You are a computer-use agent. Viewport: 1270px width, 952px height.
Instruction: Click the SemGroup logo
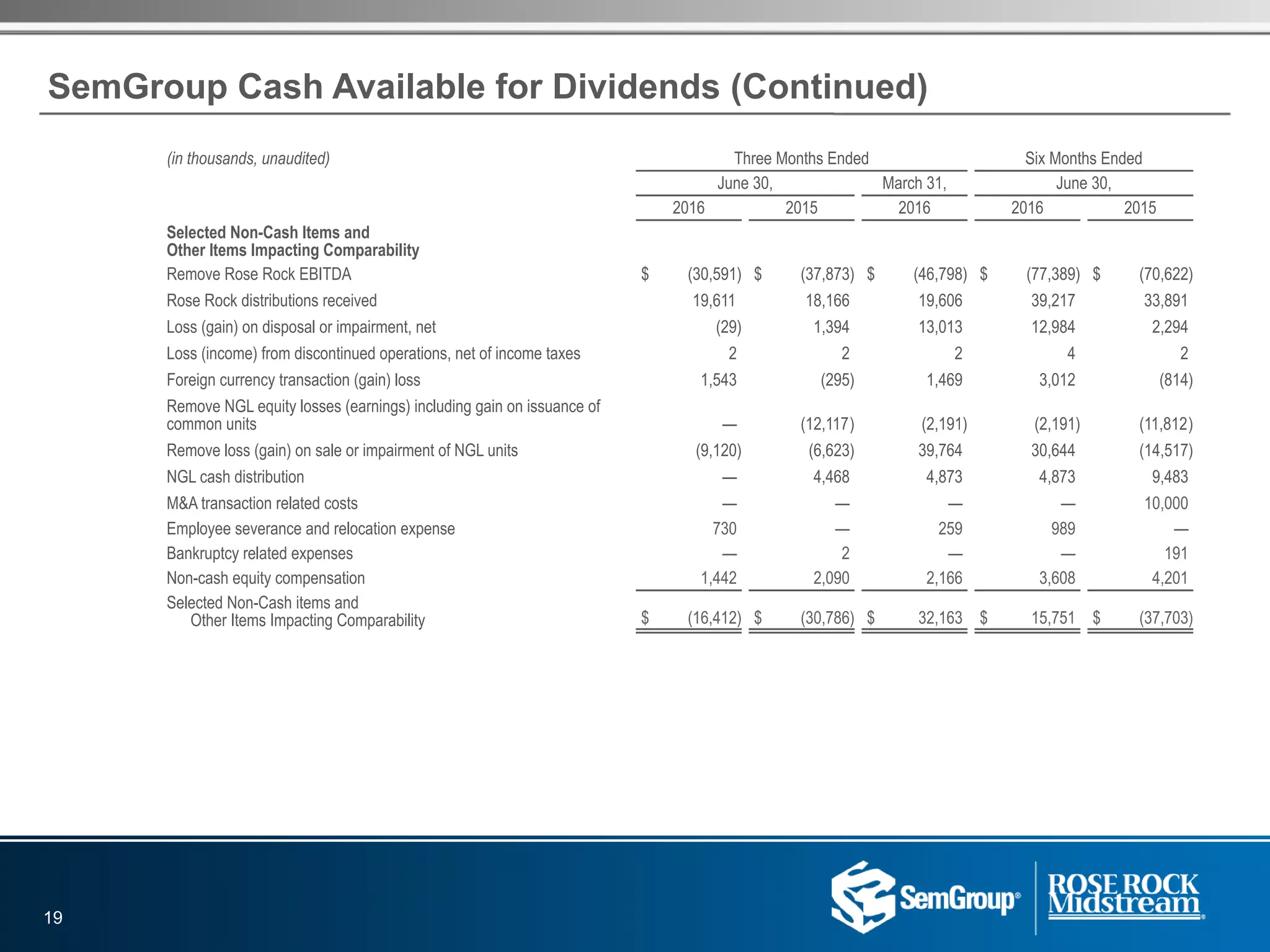926,897
